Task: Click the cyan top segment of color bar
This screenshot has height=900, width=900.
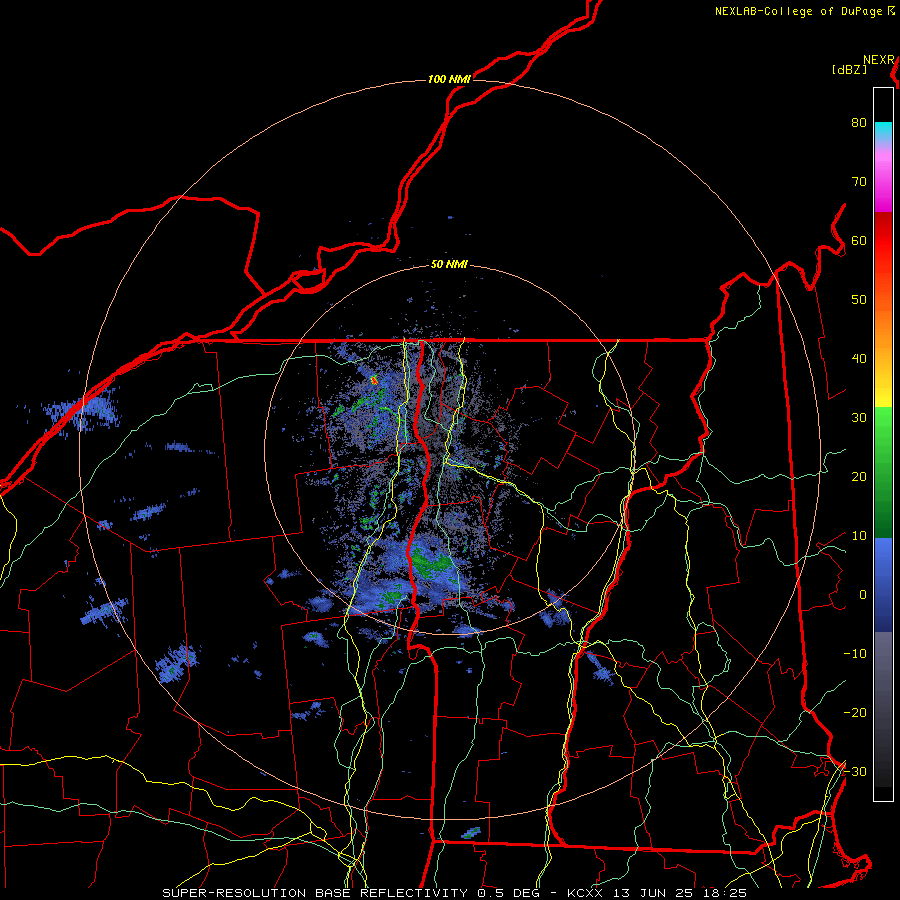Action: click(883, 132)
